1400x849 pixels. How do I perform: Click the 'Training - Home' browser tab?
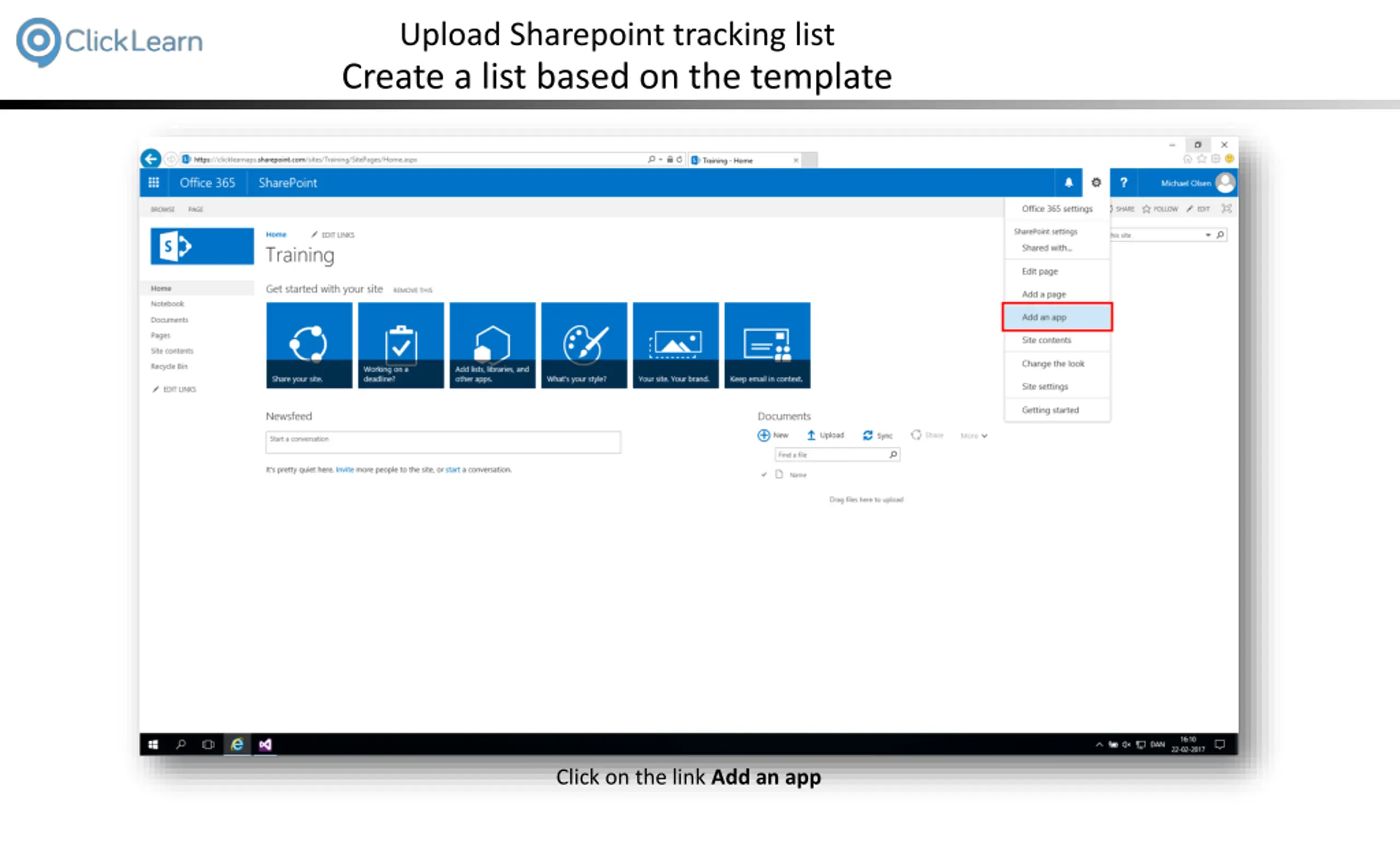745,160
